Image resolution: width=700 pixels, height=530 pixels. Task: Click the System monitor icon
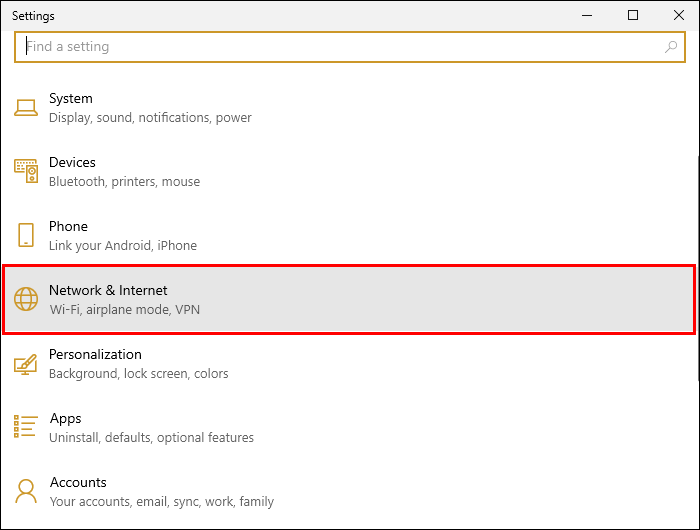point(26,107)
